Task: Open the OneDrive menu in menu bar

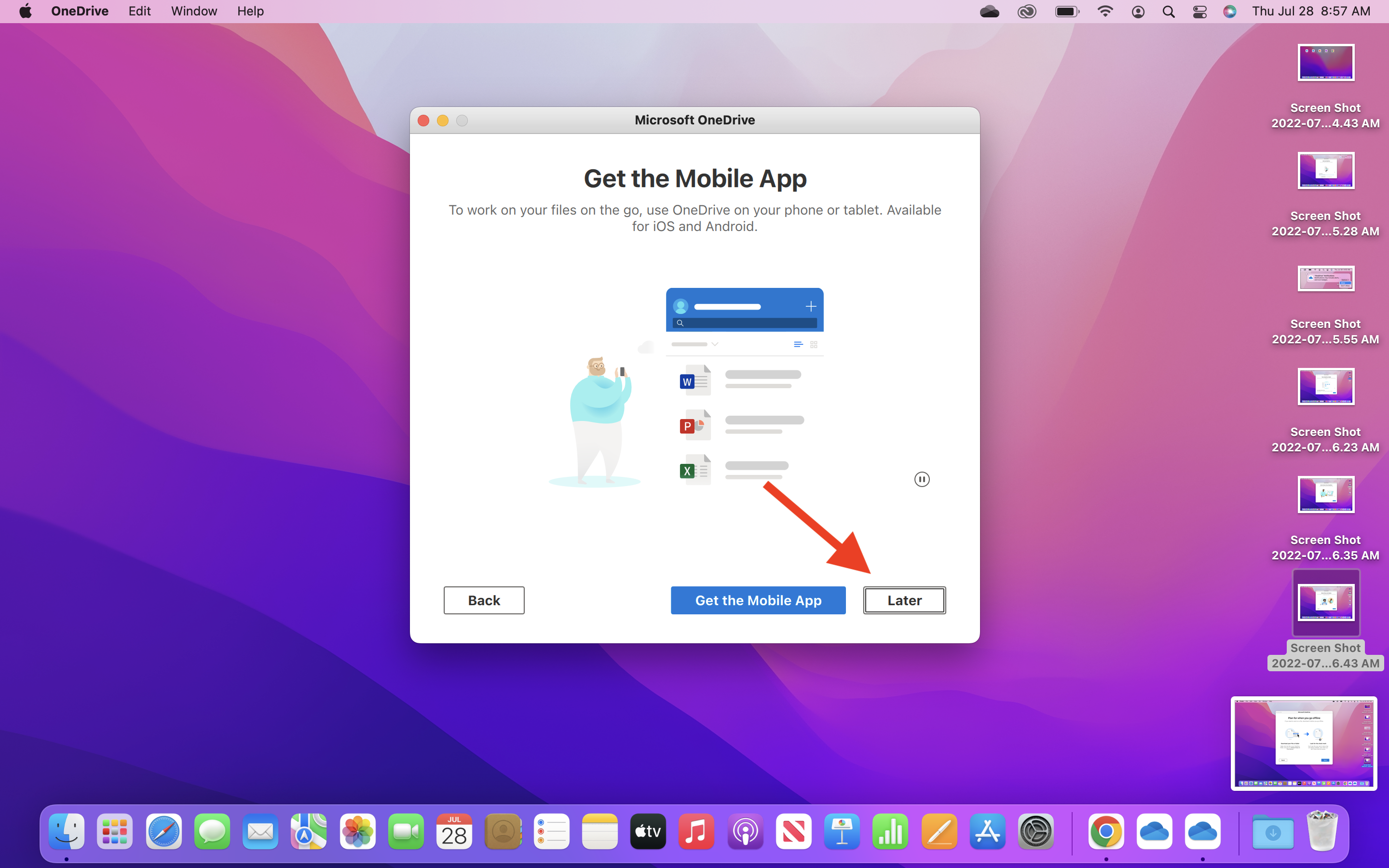Action: [x=80, y=11]
